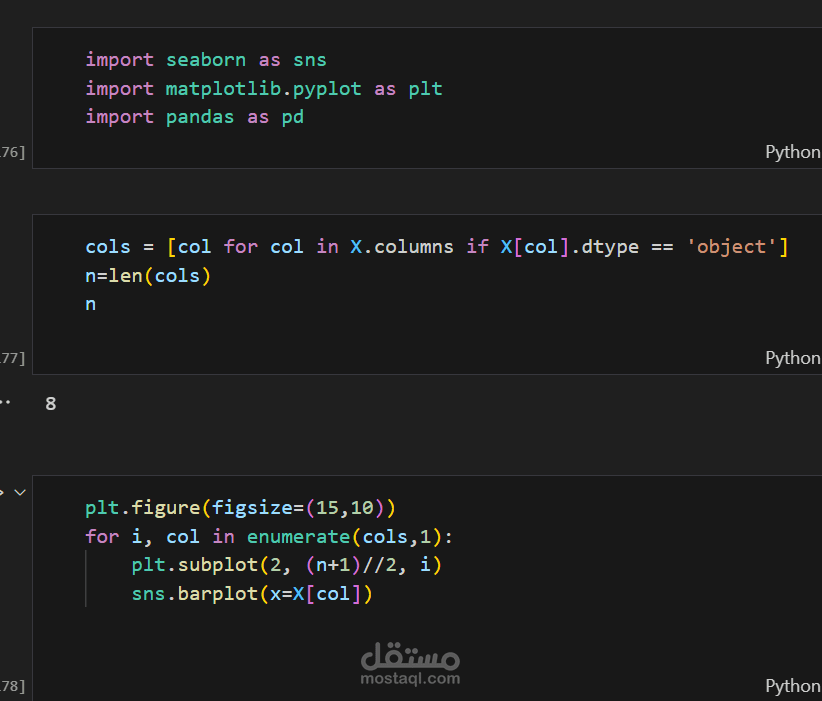Click execution count 76 of imports cell
The width and height of the screenshot is (822, 701).
point(12,152)
